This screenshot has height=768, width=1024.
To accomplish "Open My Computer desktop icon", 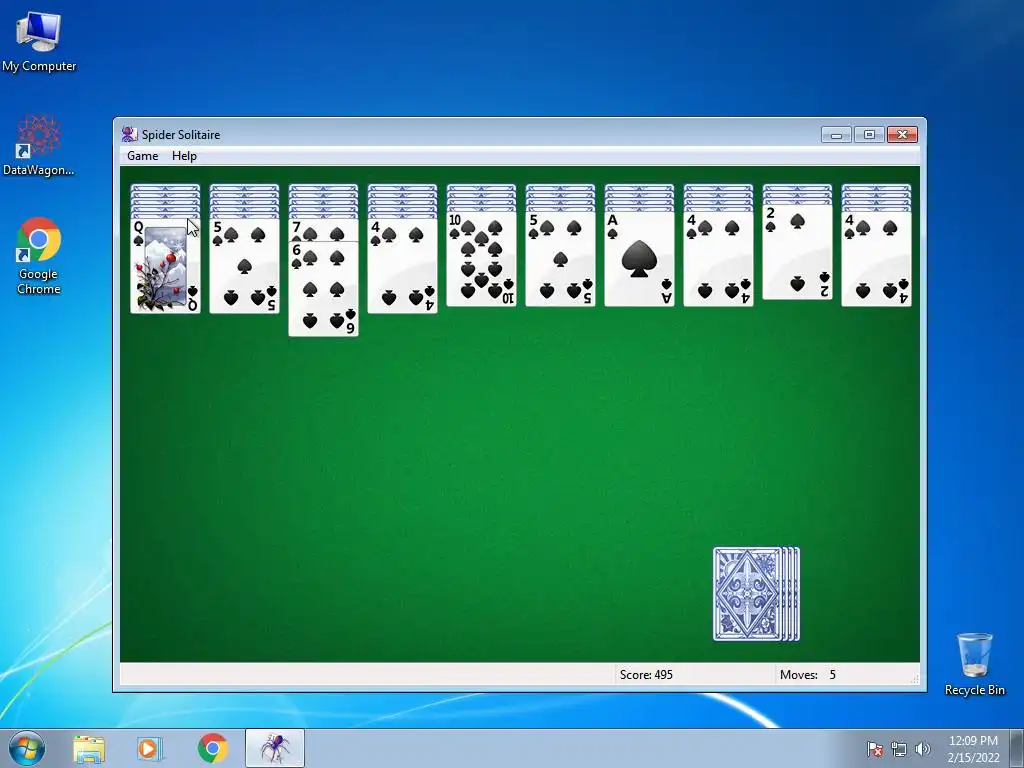I will click(x=39, y=40).
